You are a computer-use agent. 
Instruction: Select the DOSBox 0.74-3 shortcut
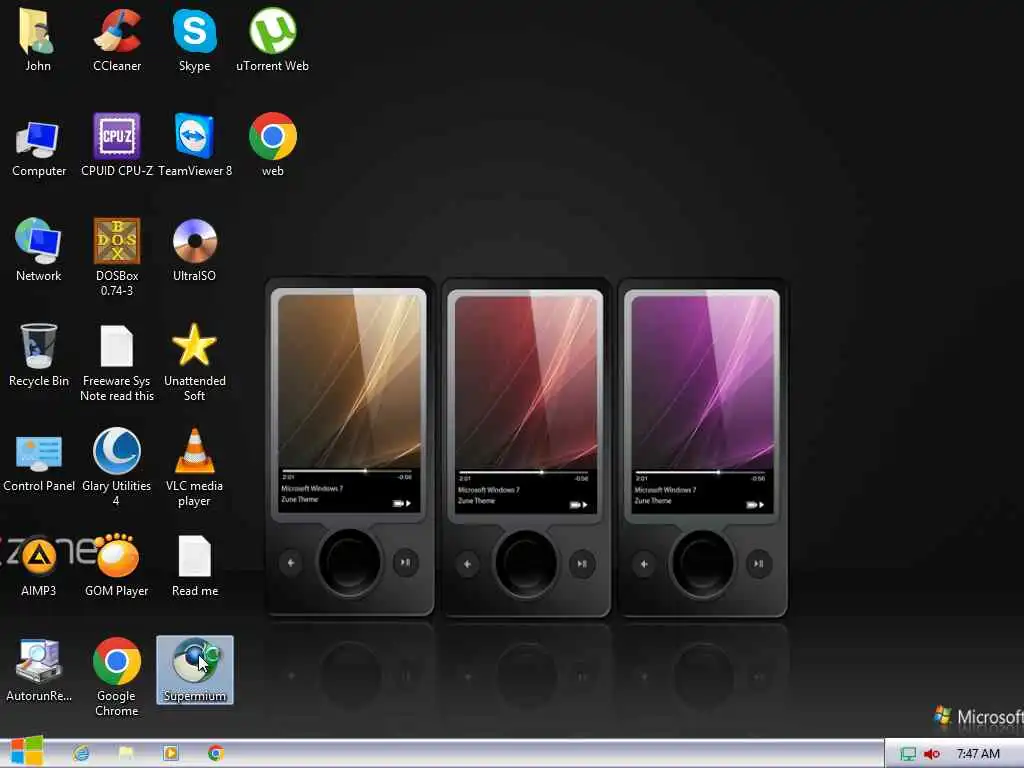117,257
